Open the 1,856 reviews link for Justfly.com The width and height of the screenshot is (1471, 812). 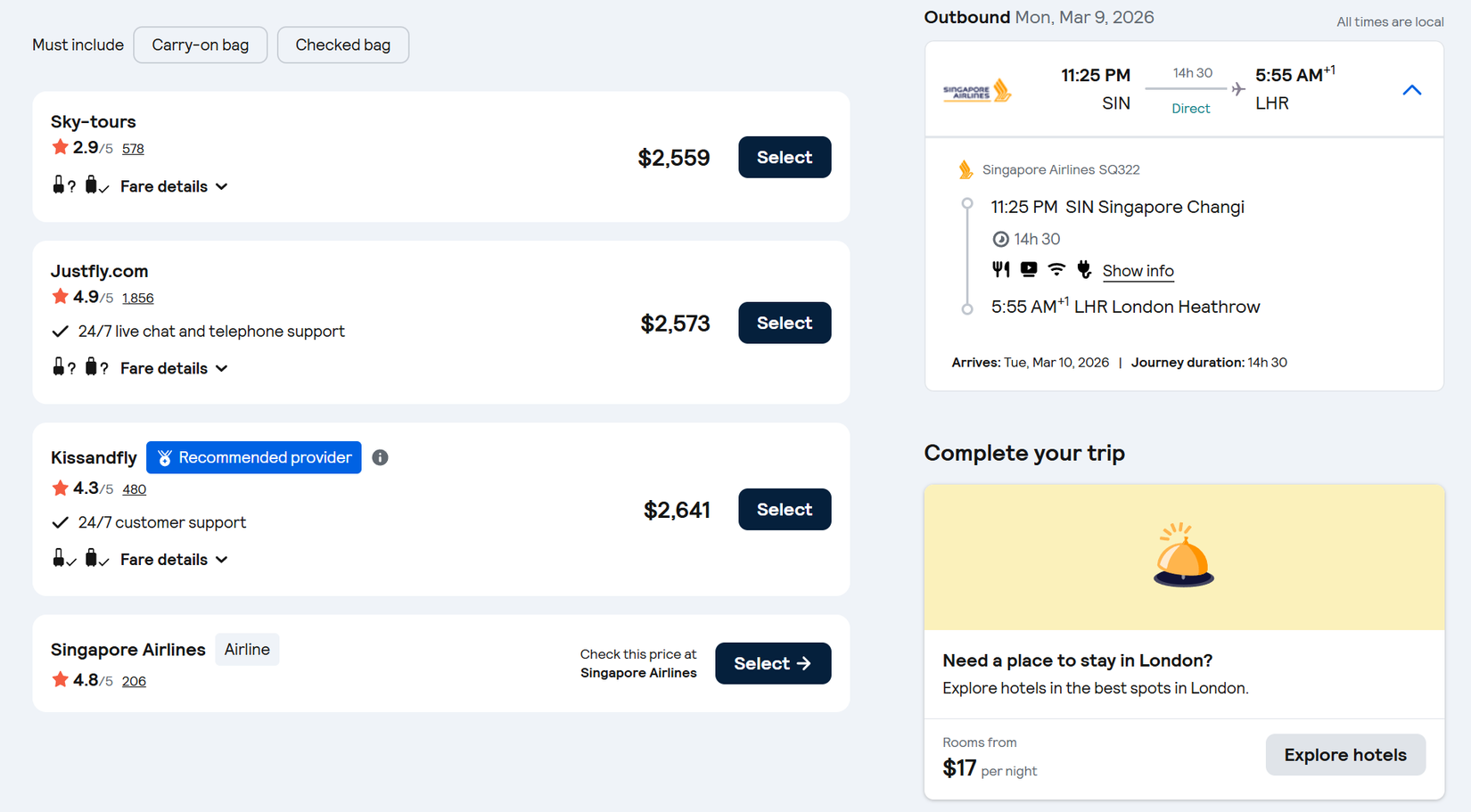click(138, 299)
